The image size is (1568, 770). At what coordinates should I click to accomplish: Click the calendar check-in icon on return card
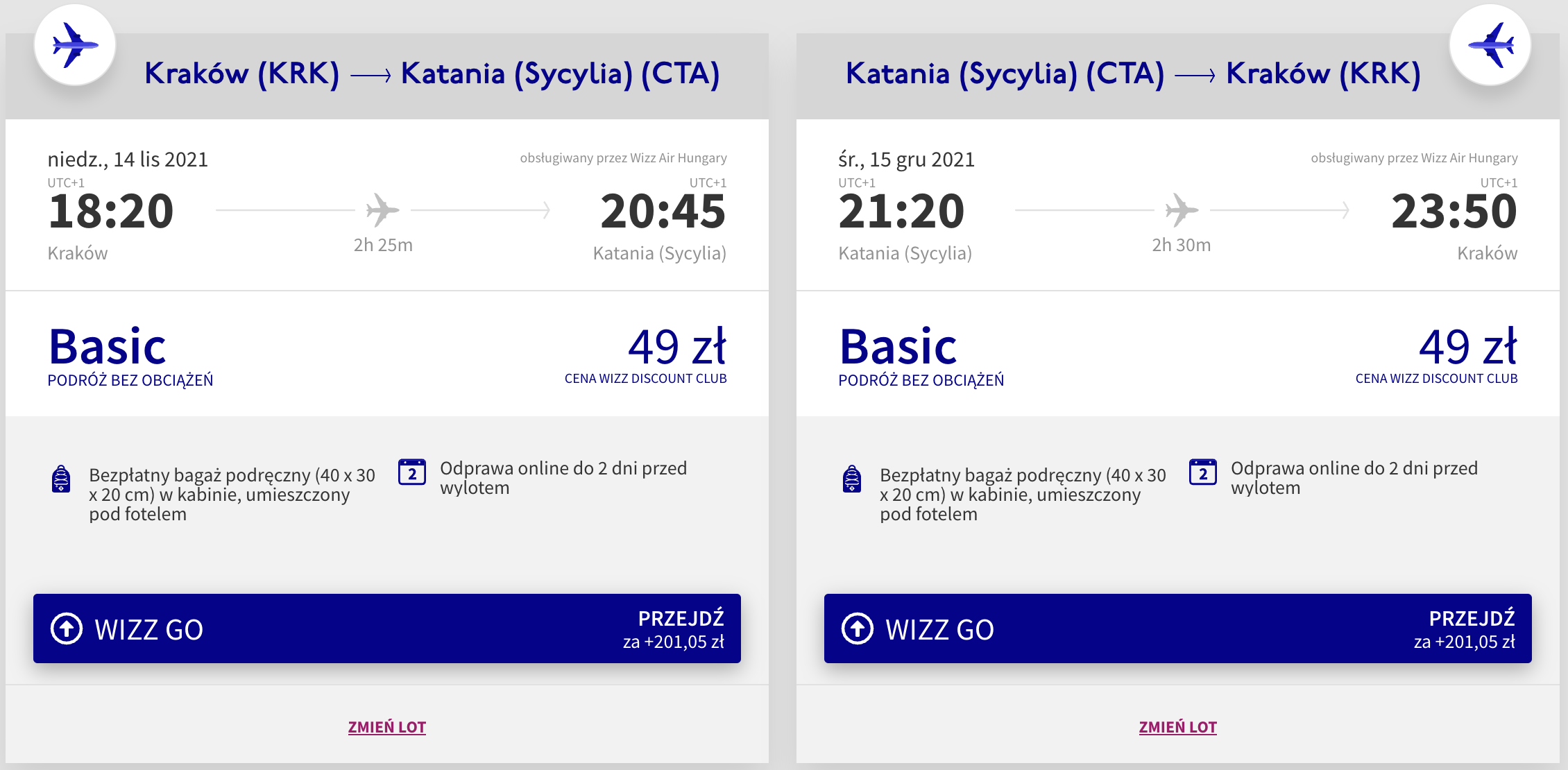point(1203,472)
